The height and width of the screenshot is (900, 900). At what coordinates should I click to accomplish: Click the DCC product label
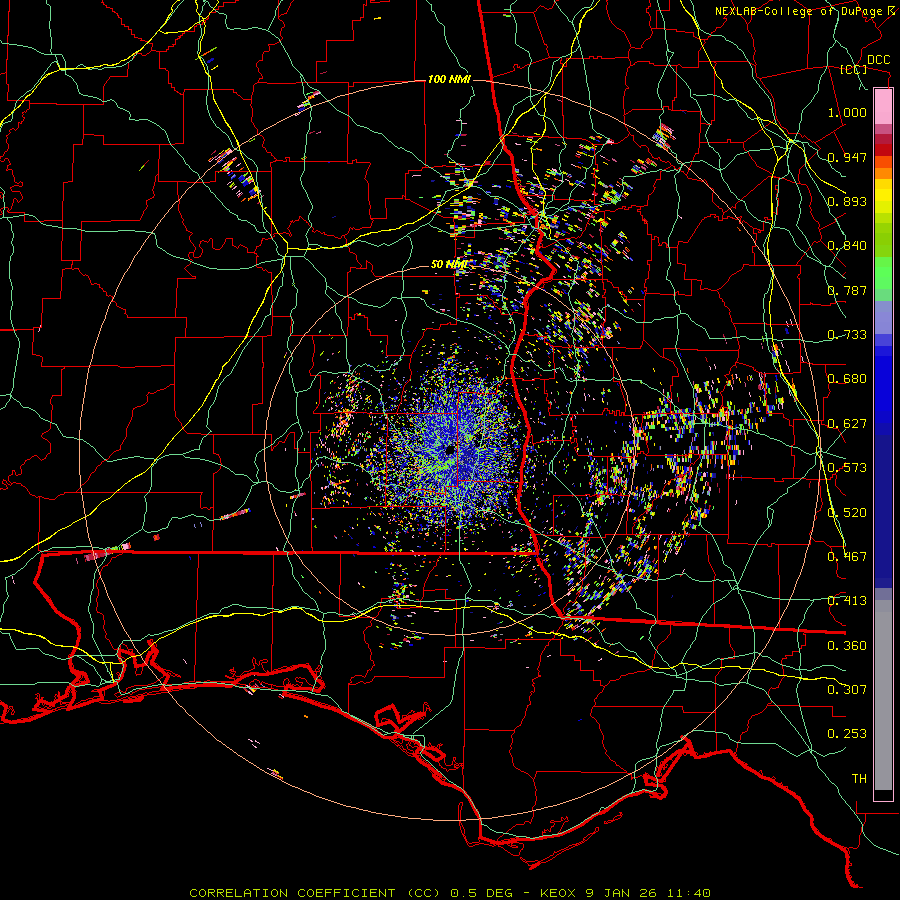pos(878,60)
